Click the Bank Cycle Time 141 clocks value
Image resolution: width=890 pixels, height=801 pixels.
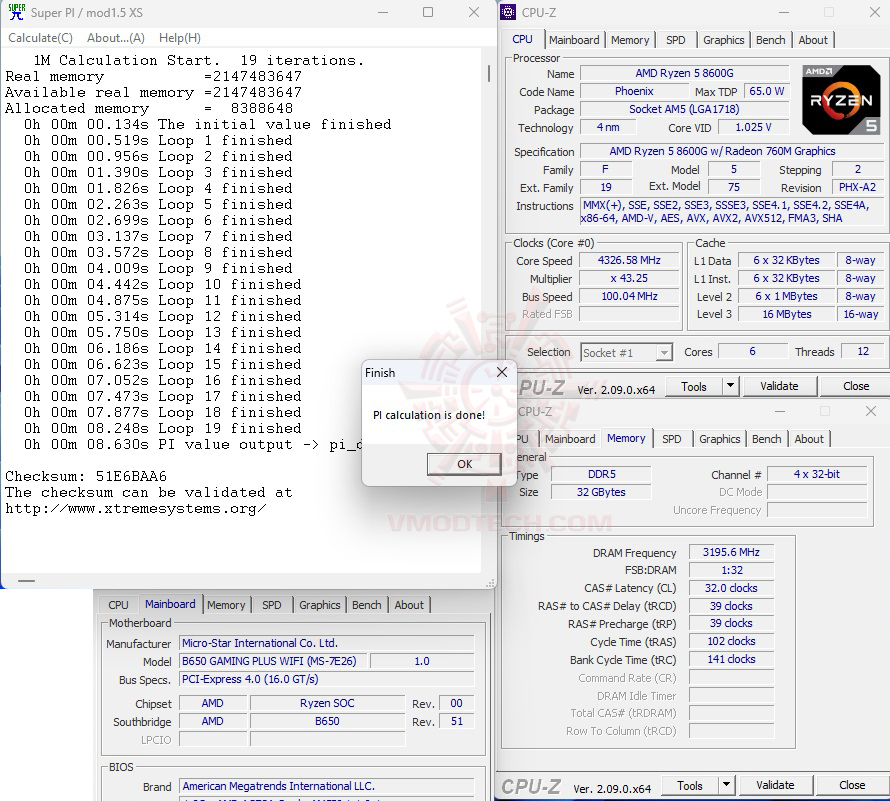click(x=731, y=659)
